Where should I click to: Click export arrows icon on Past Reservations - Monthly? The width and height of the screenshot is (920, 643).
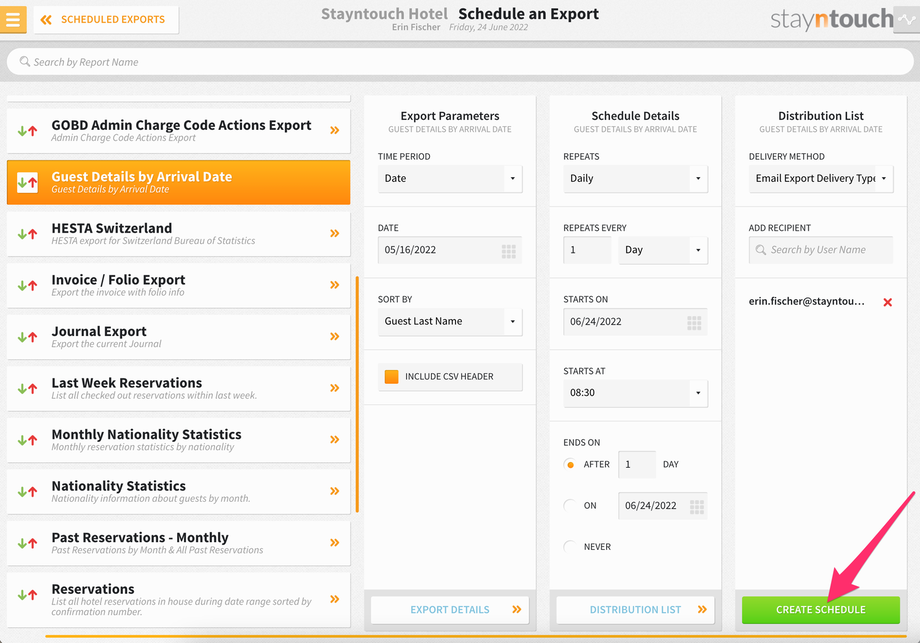(x=27, y=544)
